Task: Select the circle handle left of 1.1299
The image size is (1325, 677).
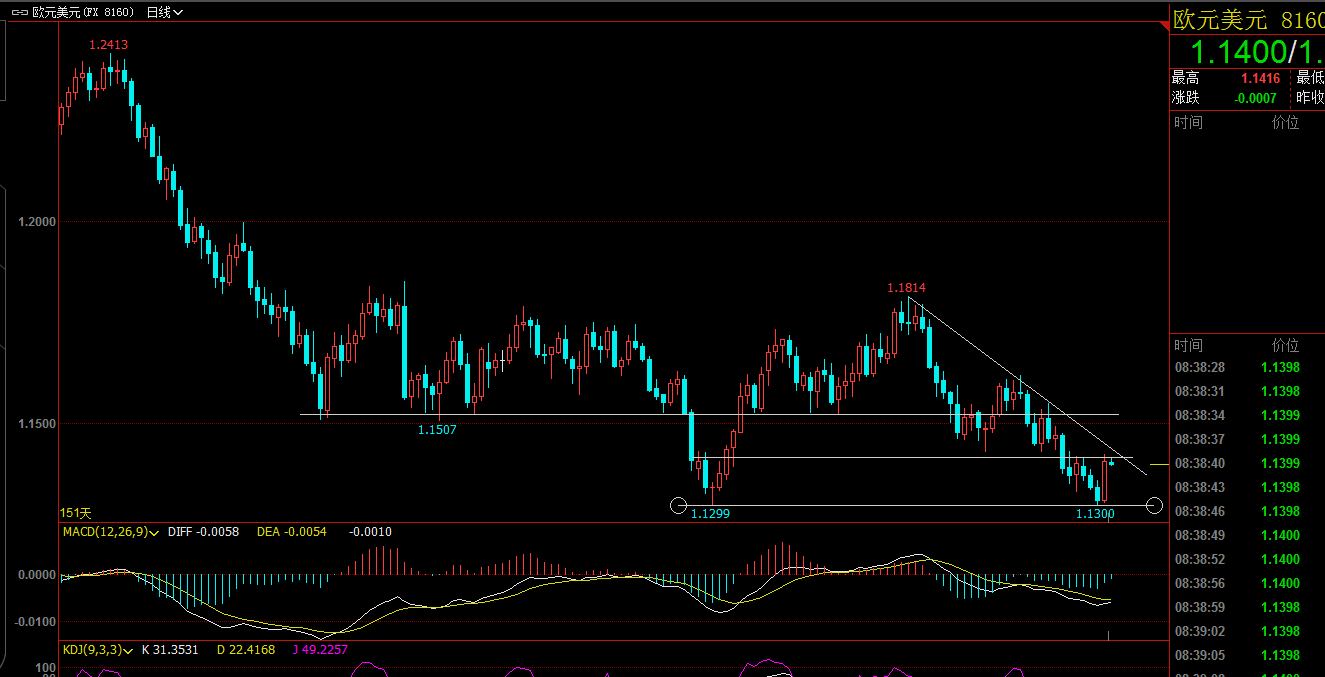Action: 679,505
